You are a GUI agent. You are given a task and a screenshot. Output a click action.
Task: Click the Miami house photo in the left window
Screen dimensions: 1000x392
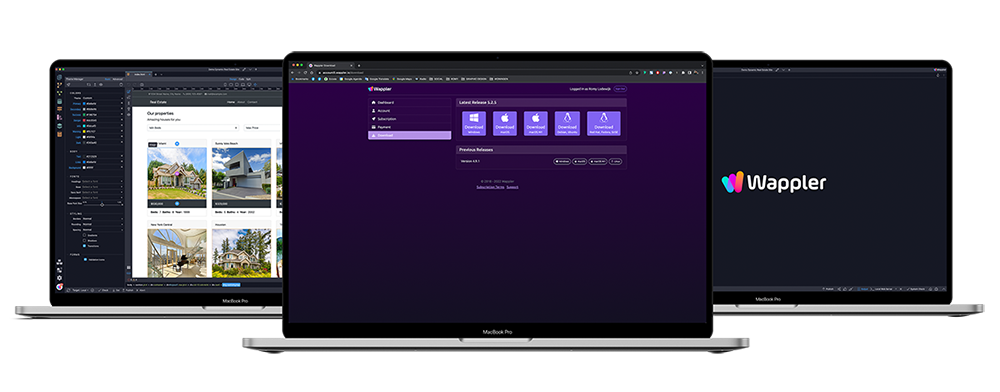pos(177,173)
